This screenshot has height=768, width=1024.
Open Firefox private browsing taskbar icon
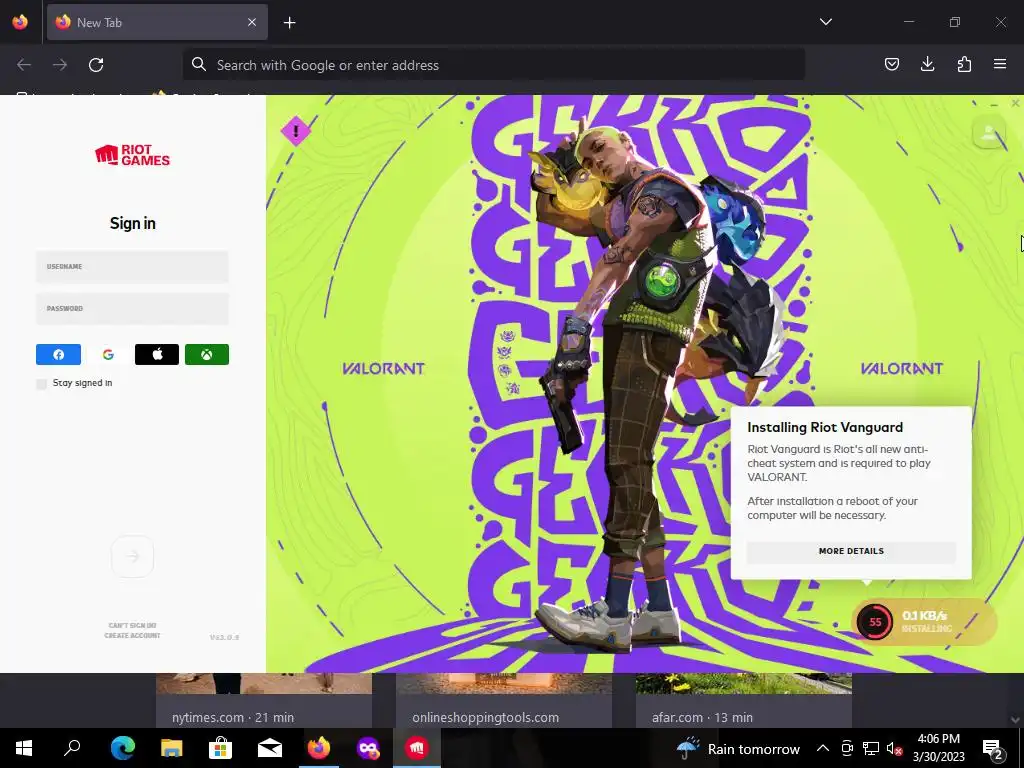click(x=368, y=748)
